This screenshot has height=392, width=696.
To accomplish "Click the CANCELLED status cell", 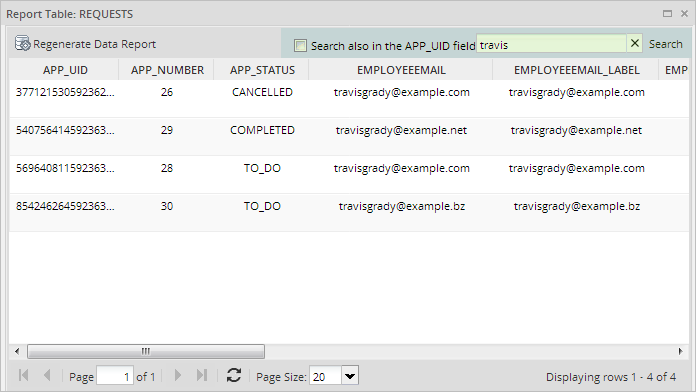I will (x=262, y=92).
